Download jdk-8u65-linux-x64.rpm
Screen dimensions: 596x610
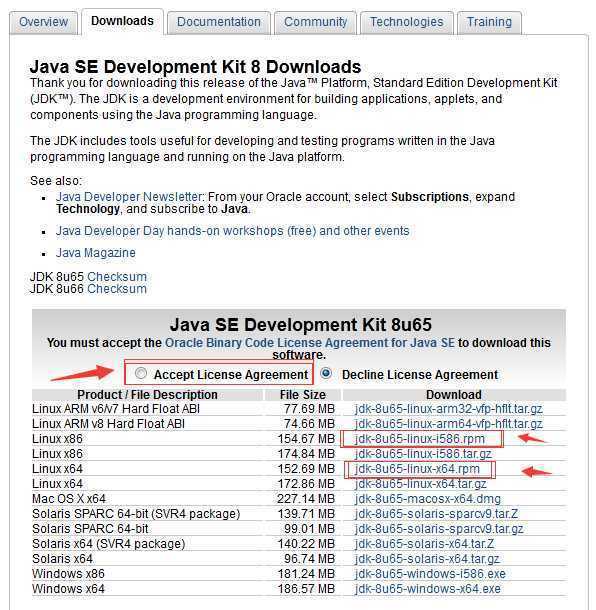[417, 469]
